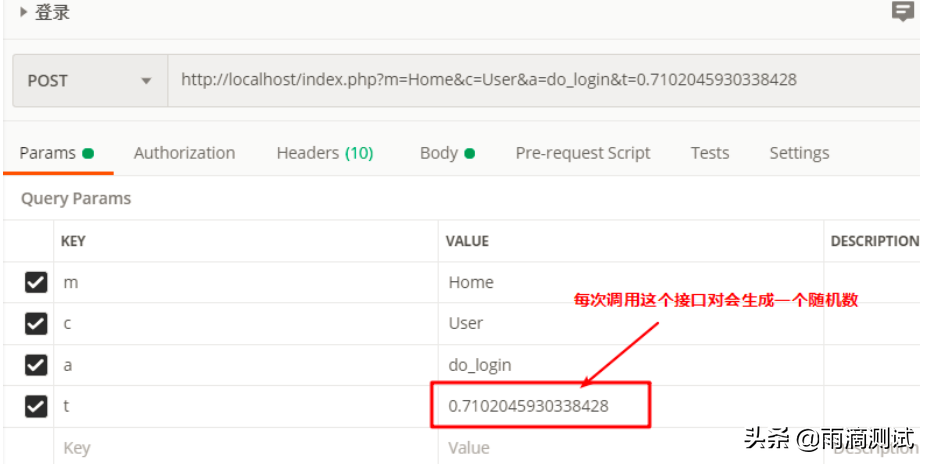Open the Authorization tab
The height and width of the screenshot is (464, 928).
184,153
